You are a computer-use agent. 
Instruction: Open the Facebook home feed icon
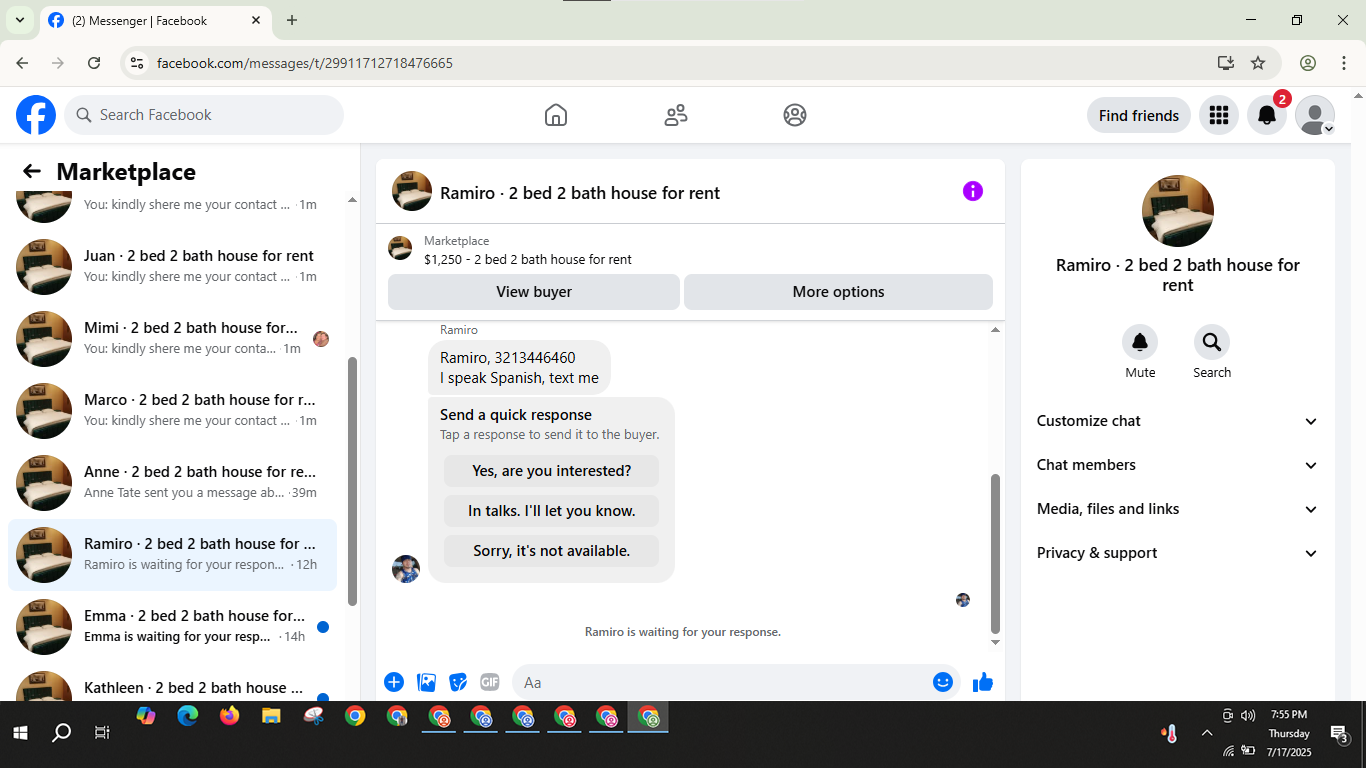pyautogui.click(x=556, y=115)
